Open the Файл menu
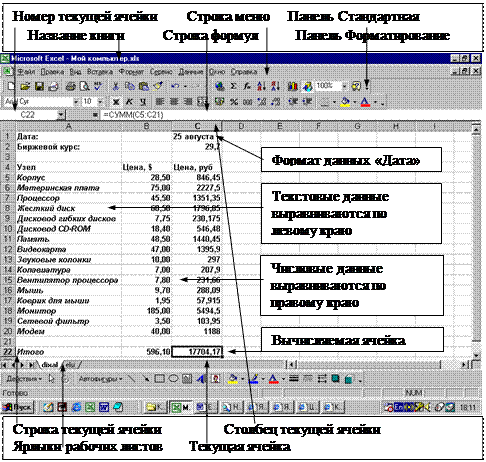The height and width of the screenshot is (462, 486). point(26,72)
